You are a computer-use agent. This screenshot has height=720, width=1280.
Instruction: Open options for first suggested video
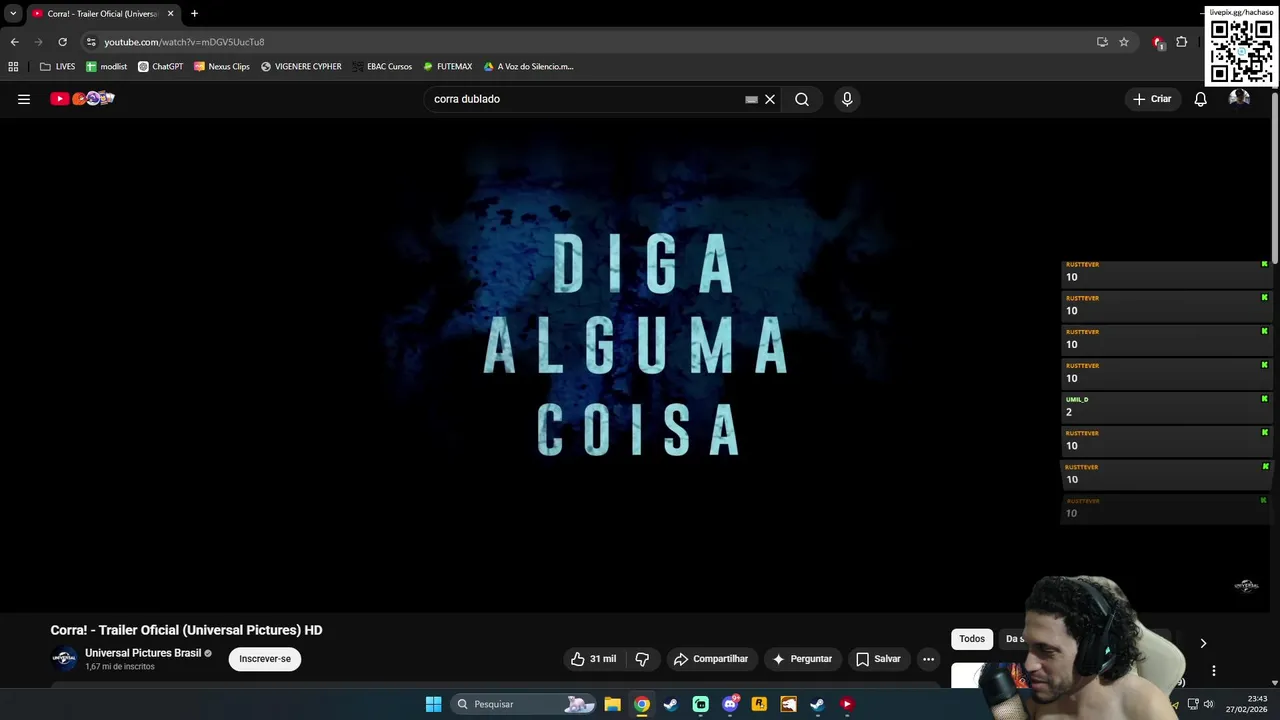click(1213, 671)
